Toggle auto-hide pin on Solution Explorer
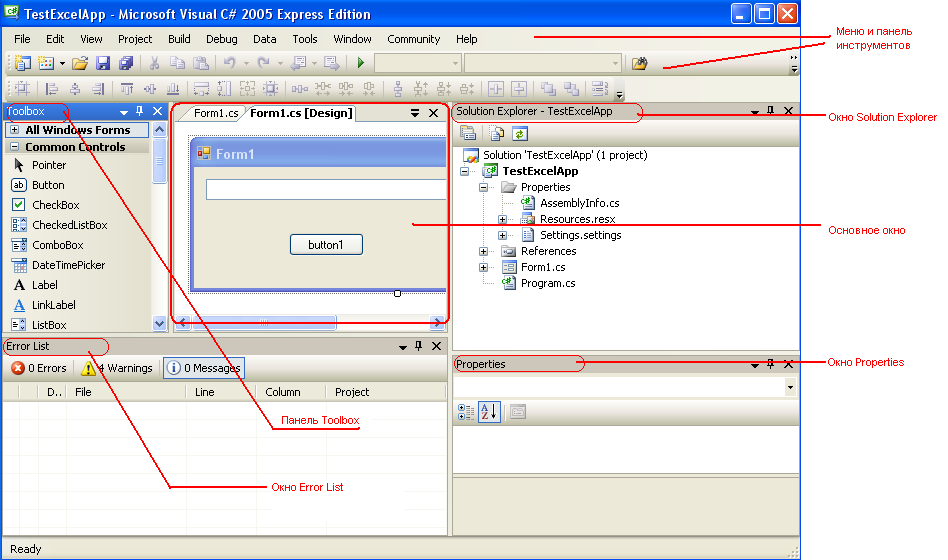This screenshot has height=560, width=948. coord(770,111)
